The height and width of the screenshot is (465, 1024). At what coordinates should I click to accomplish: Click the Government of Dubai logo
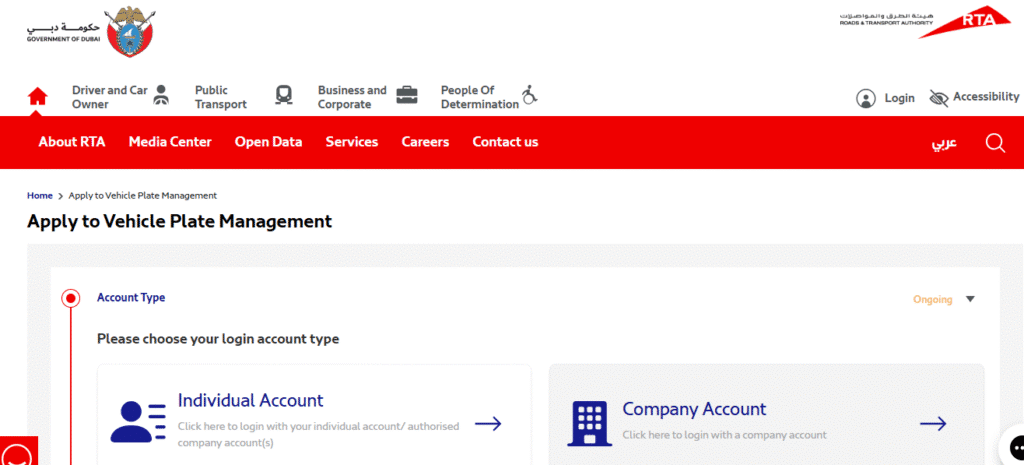point(92,30)
